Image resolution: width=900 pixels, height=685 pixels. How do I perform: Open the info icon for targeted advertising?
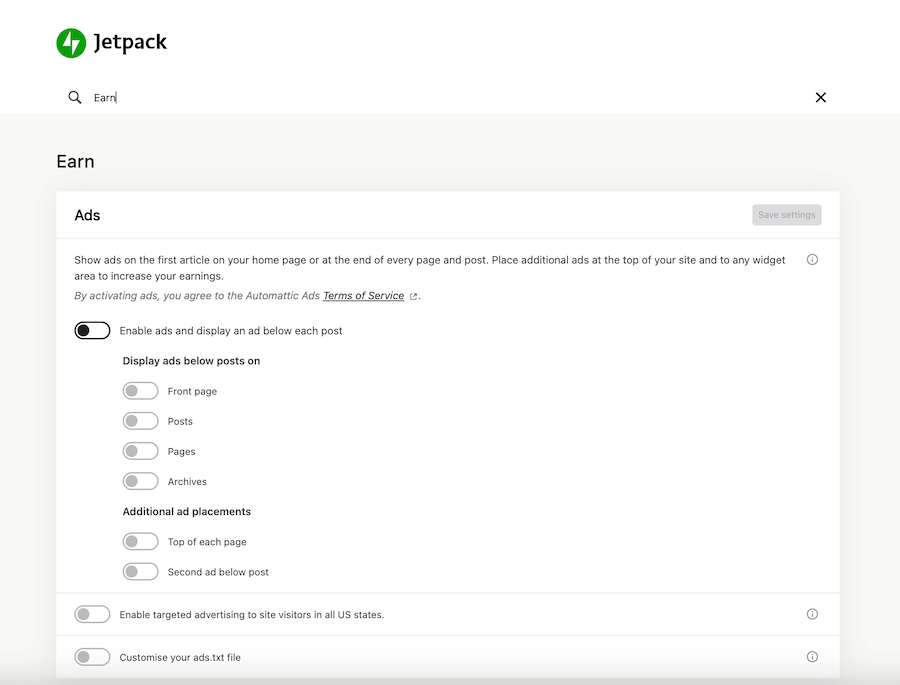pos(812,614)
